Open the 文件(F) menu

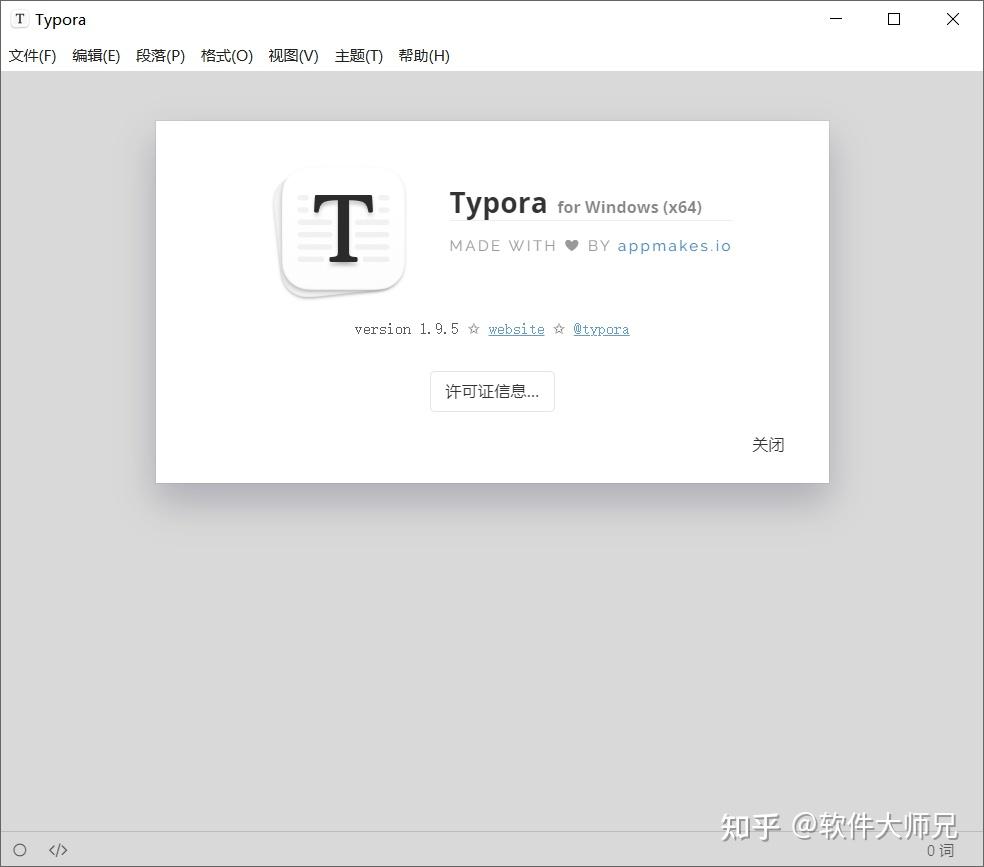(32, 56)
